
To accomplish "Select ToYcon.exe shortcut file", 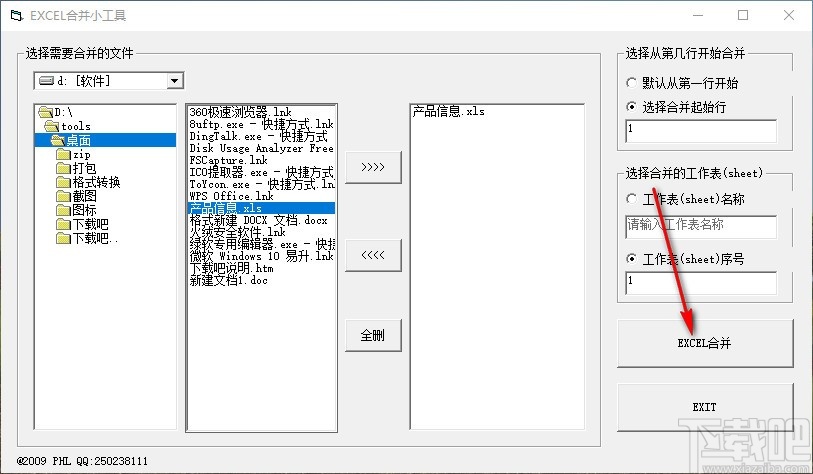I will click(261, 184).
